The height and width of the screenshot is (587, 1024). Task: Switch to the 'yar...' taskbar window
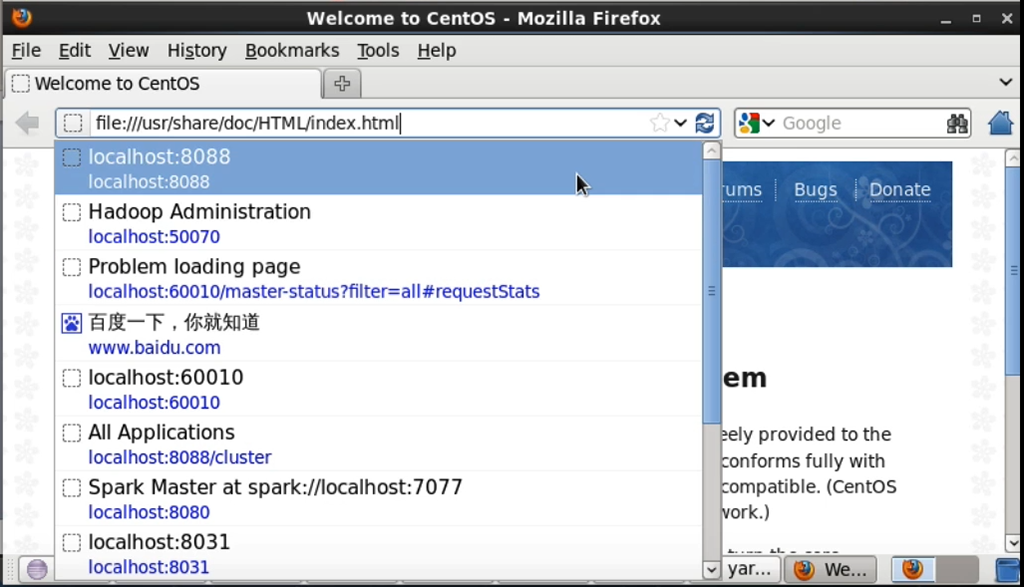pos(751,569)
